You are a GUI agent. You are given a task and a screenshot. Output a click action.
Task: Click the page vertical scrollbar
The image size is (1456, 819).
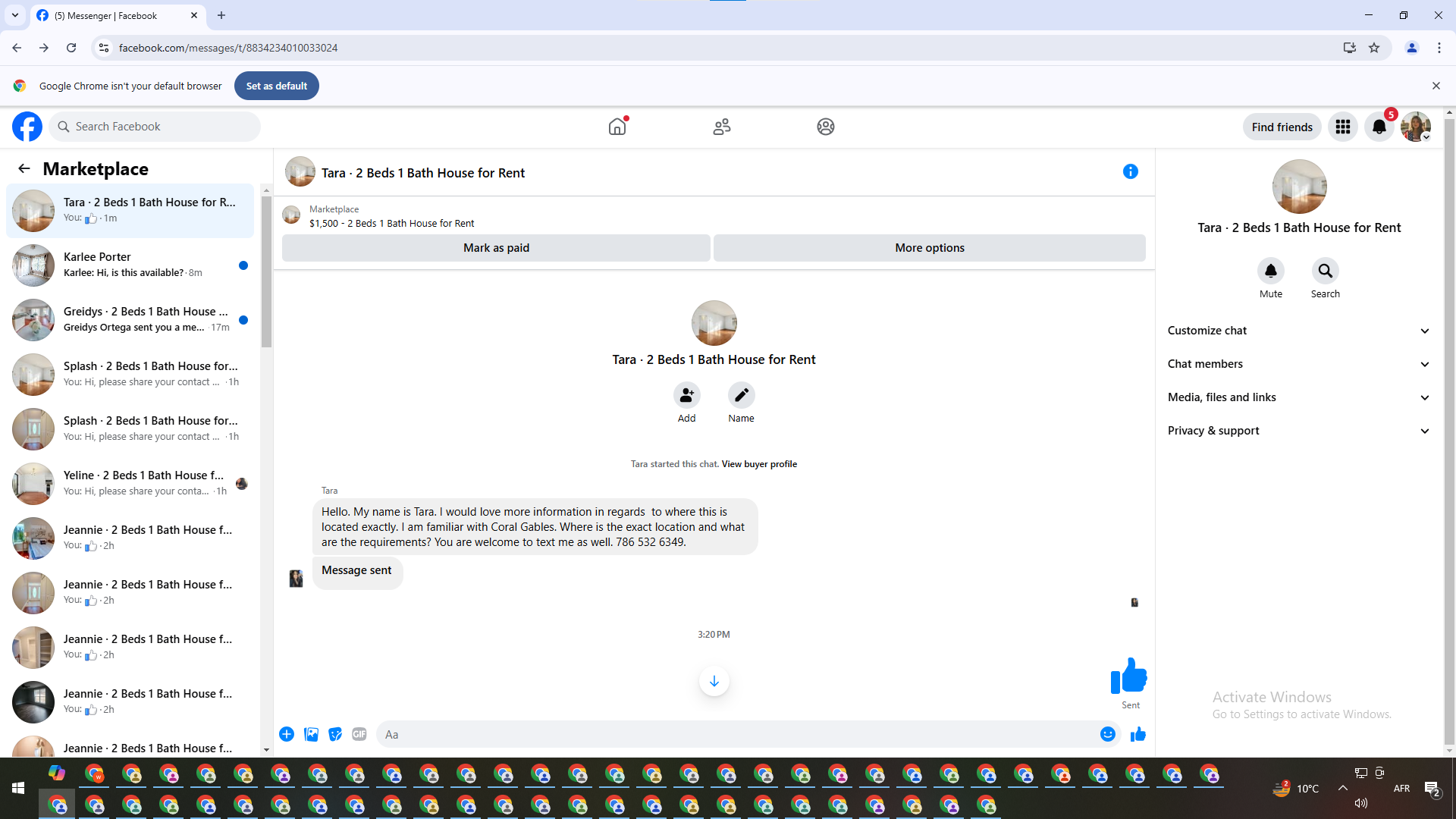[x=1450, y=432]
